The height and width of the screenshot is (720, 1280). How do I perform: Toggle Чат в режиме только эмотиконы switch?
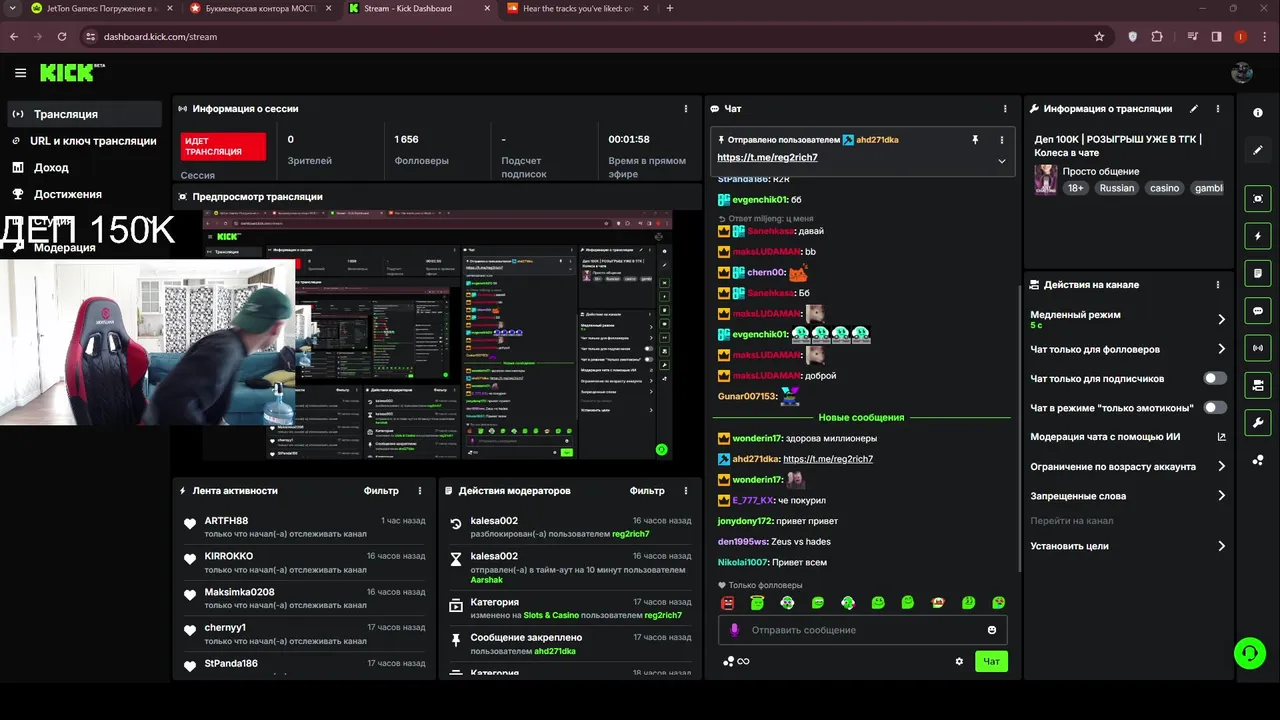click(1215, 407)
